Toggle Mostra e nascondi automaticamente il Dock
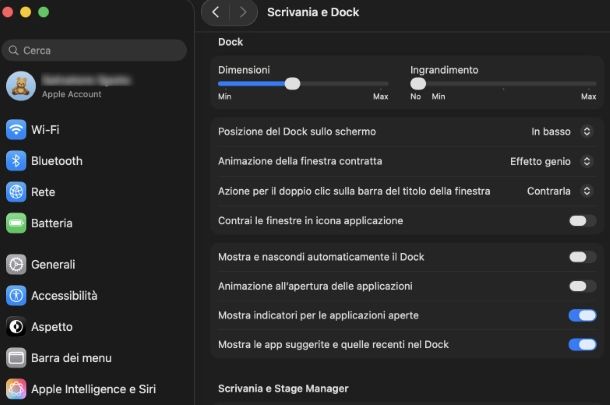610x405 pixels. [582, 257]
